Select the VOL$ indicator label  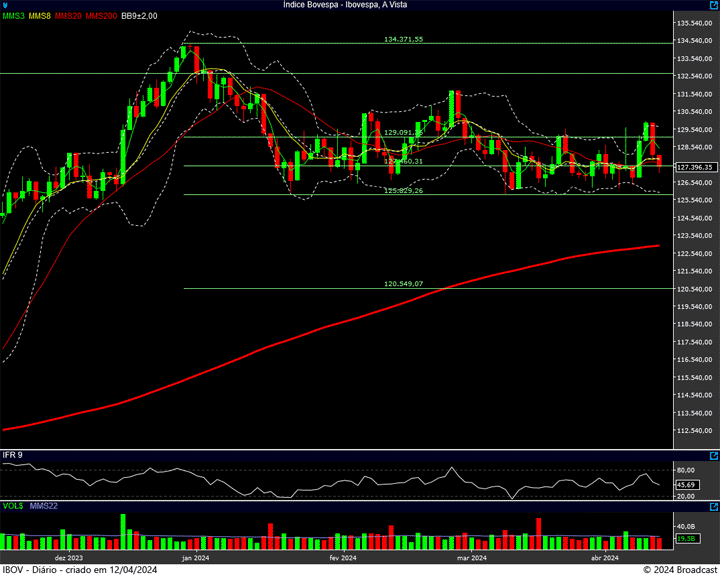click(x=14, y=506)
